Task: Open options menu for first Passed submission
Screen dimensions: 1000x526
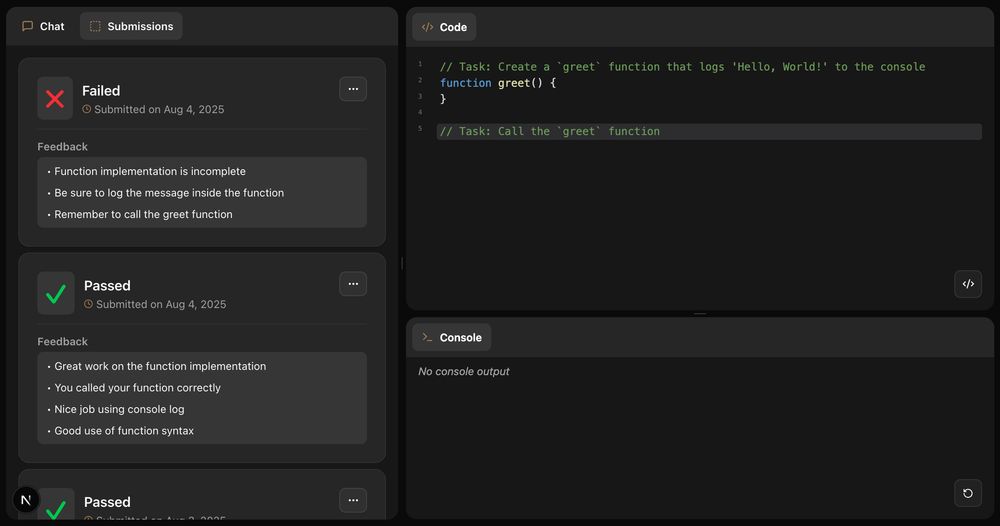Action: [x=353, y=284]
